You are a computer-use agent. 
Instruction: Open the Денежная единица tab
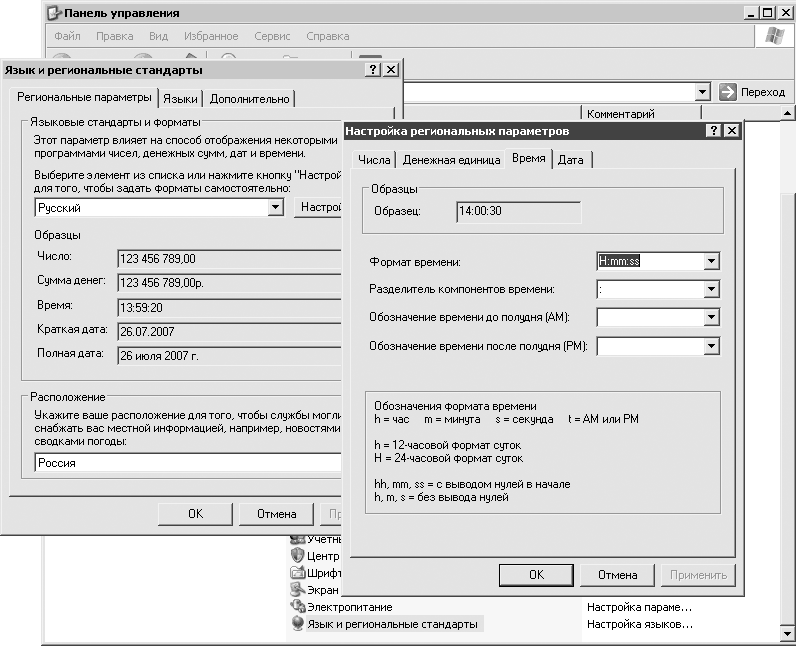tap(451, 160)
